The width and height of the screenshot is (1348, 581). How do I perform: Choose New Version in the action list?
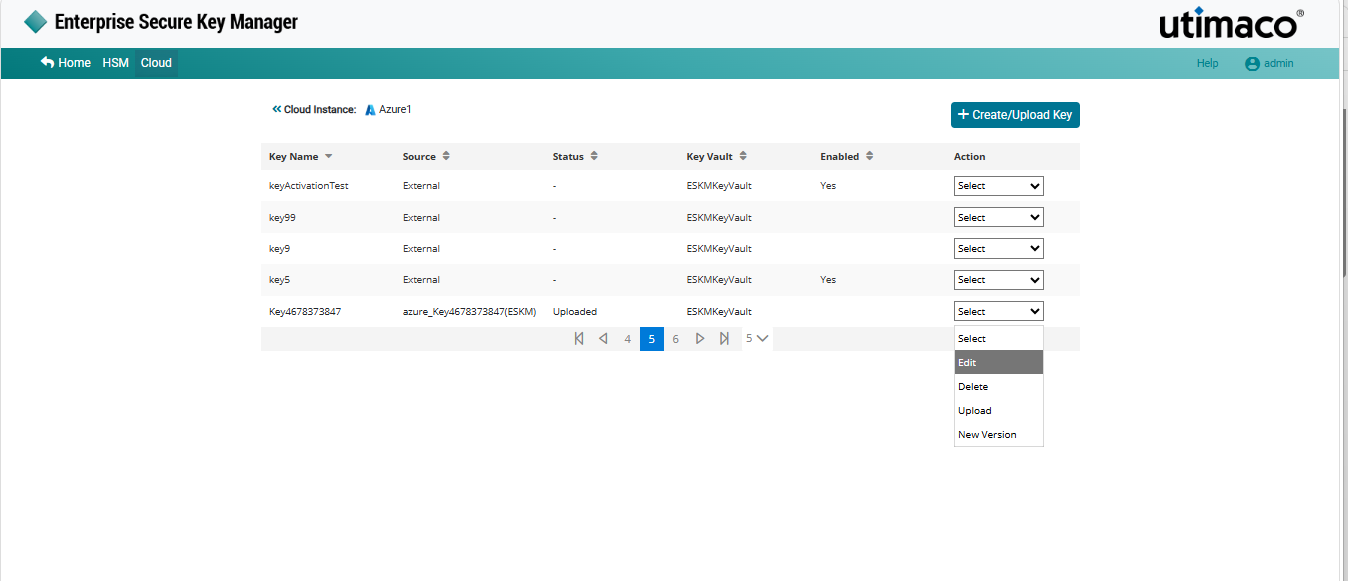(x=999, y=434)
